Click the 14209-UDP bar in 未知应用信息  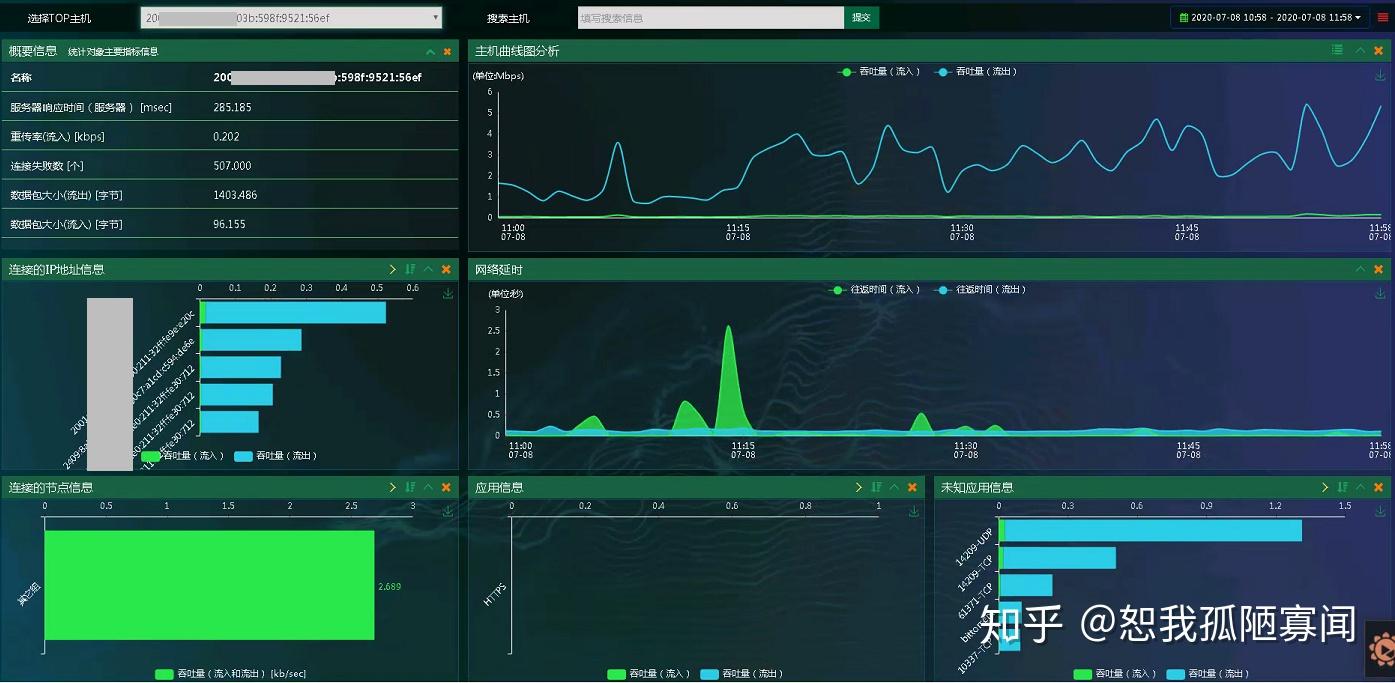(1150, 530)
